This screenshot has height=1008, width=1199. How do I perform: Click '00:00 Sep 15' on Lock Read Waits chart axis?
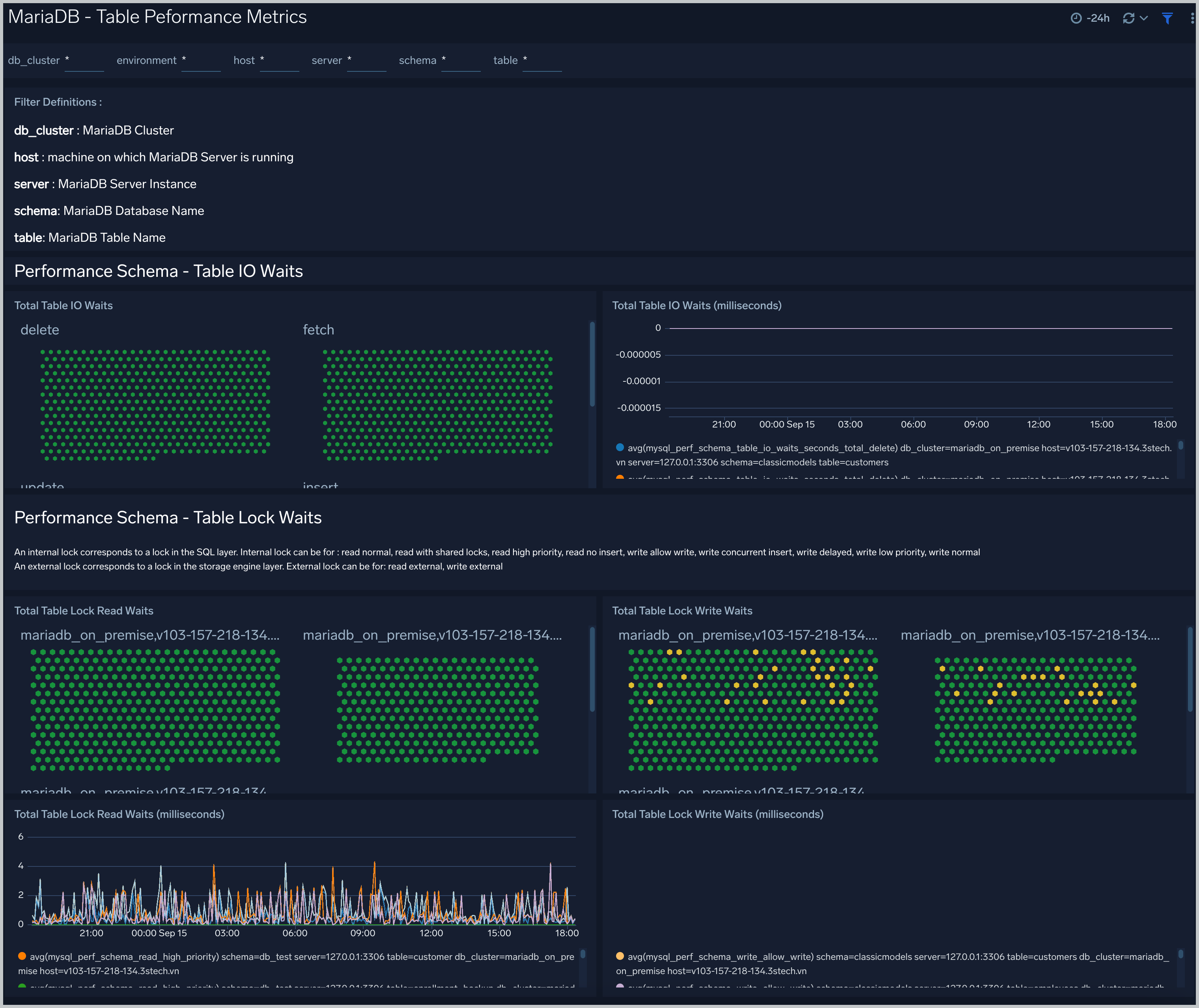point(159,933)
